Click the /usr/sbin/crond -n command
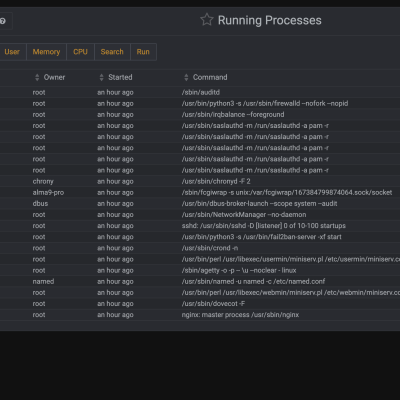Screen dimensions: 400x400 (210, 248)
